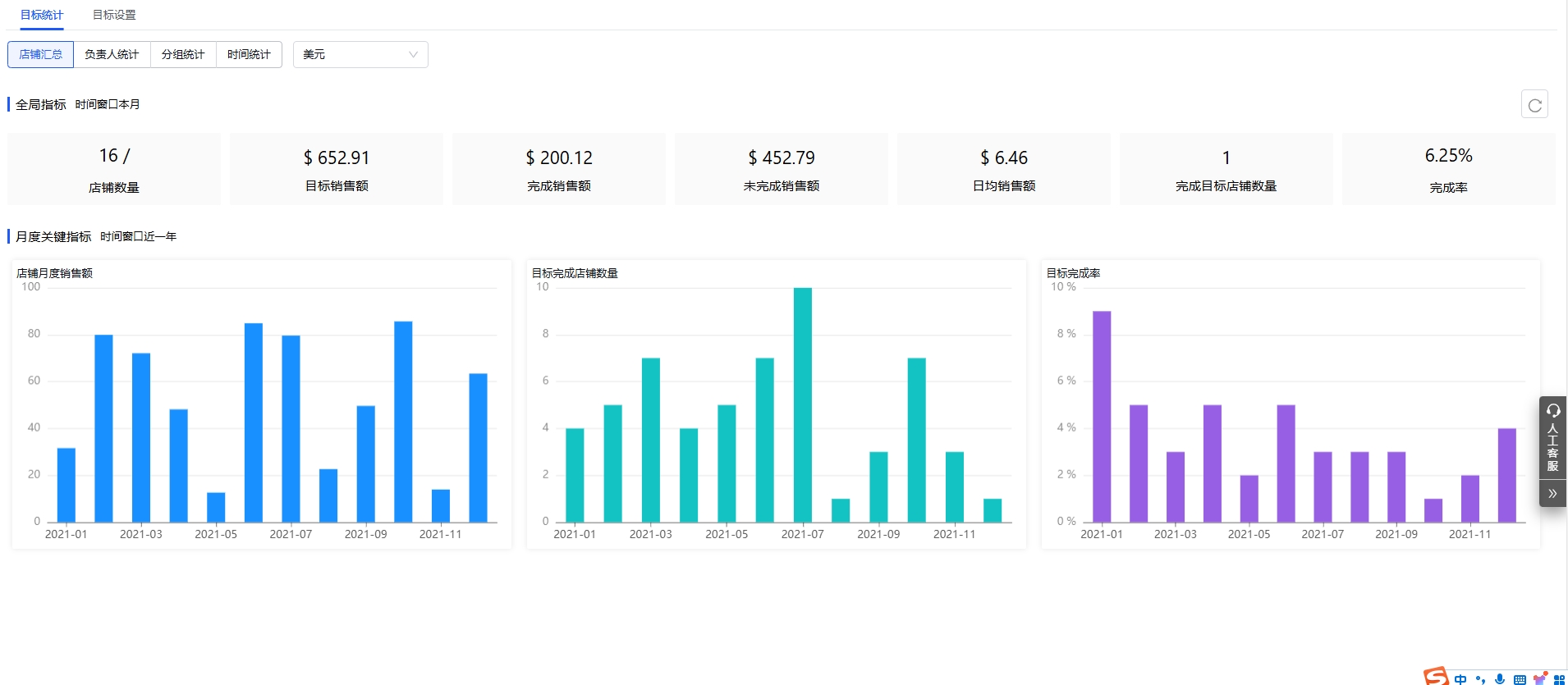This screenshot has width=1568, height=685.
Task: Click the refresh icon for 全局指标
Action: click(x=1534, y=104)
